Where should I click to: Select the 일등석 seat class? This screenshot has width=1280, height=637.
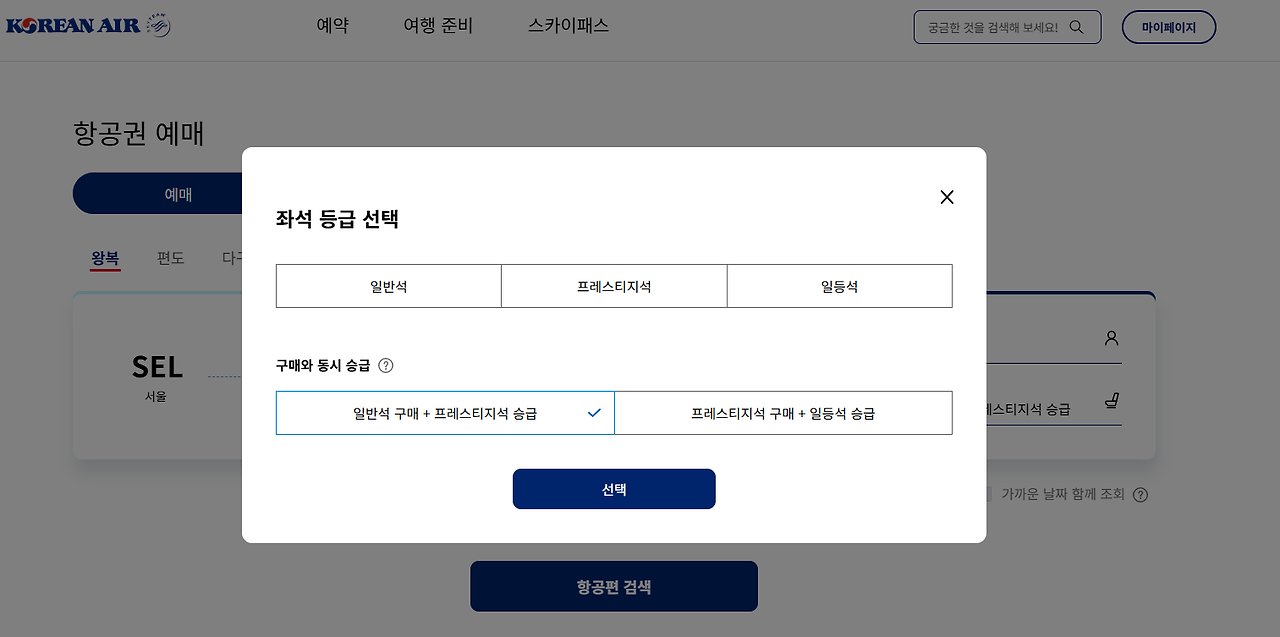(x=839, y=285)
